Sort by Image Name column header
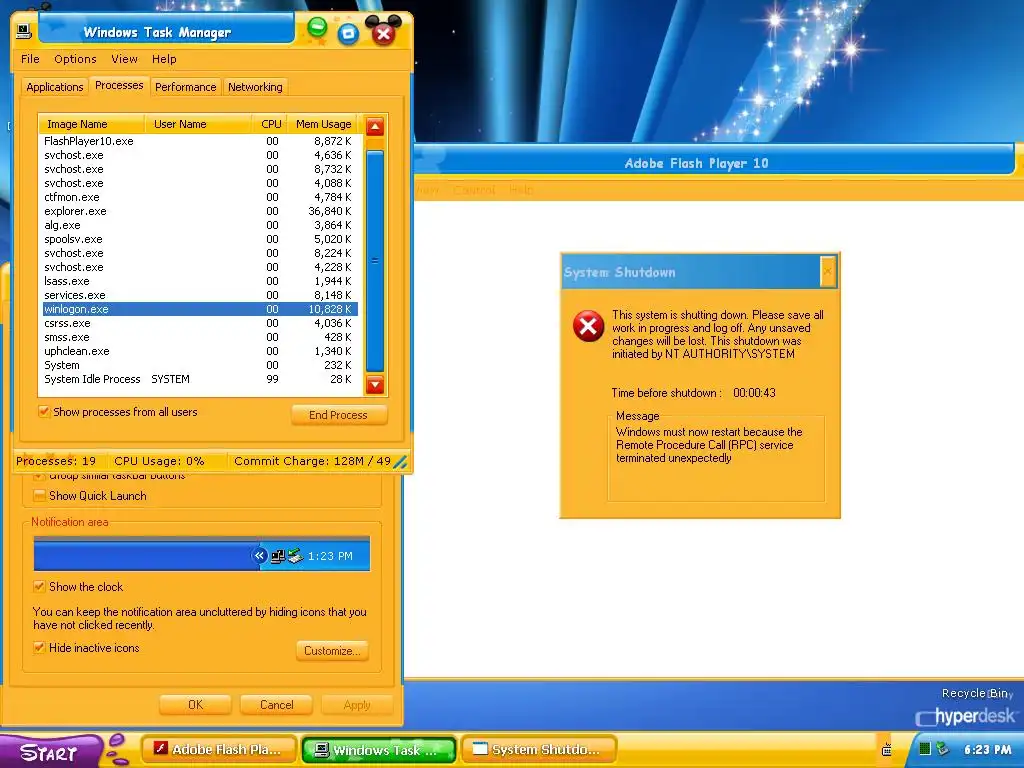 (x=91, y=124)
